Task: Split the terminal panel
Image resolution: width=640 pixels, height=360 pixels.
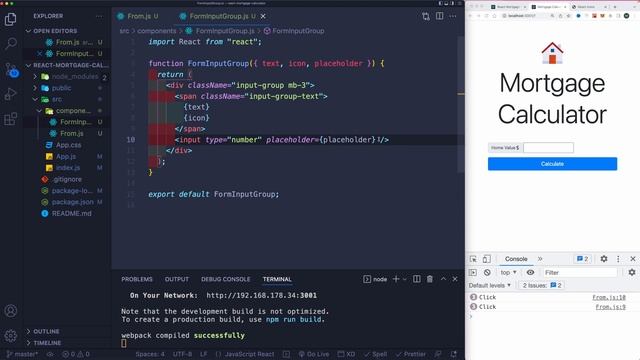Action: (x=417, y=279)
